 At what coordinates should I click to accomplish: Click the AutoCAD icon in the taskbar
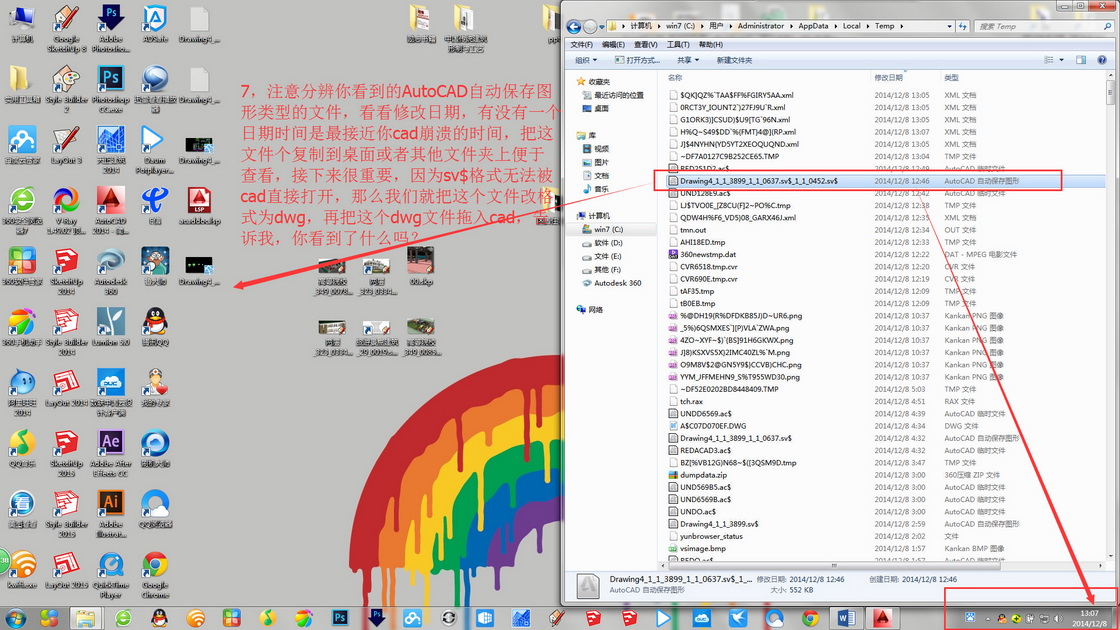click(881, 618)
